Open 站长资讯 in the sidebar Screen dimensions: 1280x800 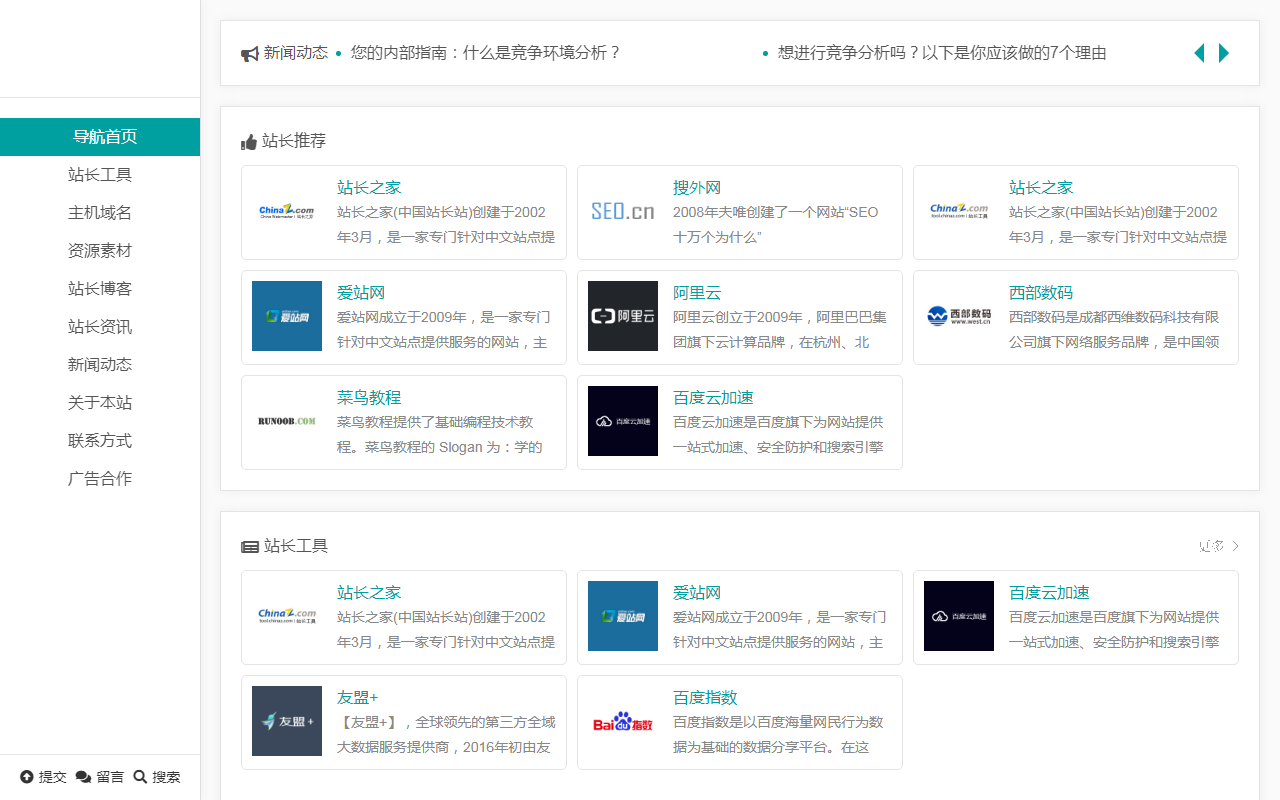click(100, 327)
